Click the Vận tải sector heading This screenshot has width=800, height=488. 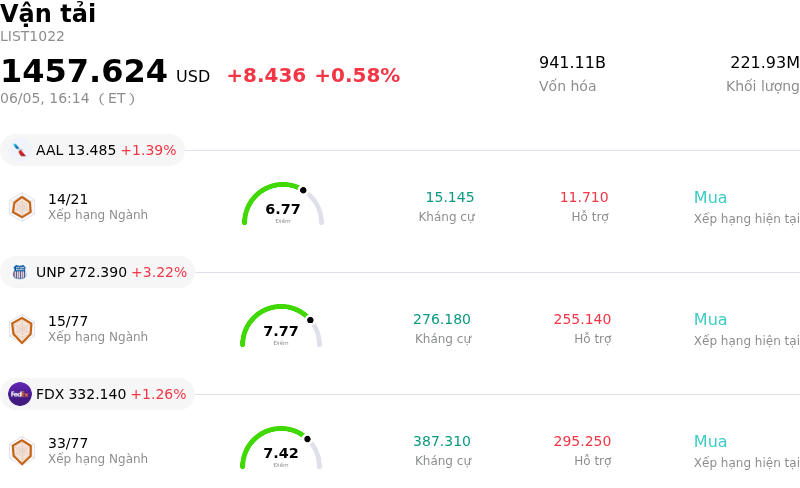pos(47,13)
